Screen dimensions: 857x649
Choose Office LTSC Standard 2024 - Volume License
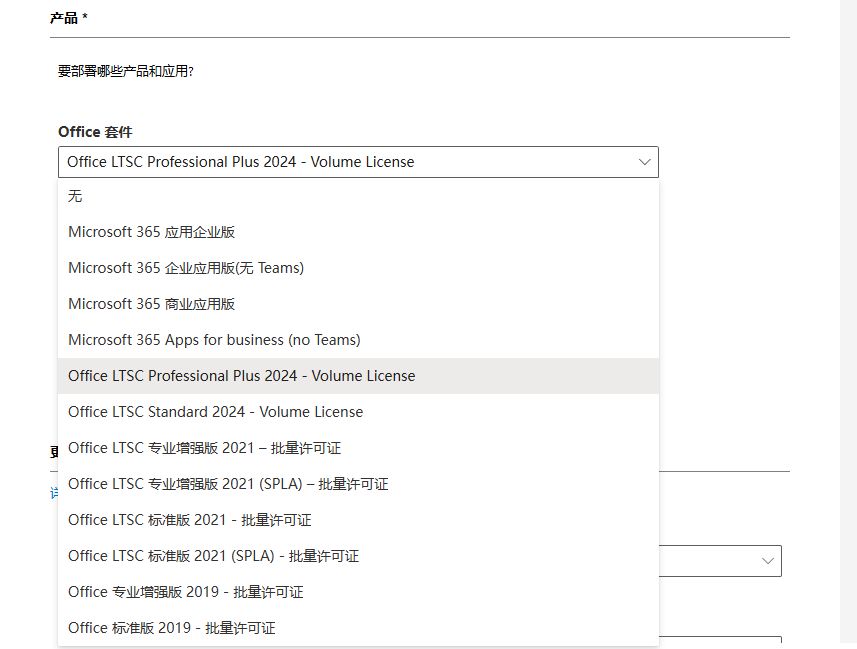215,412
